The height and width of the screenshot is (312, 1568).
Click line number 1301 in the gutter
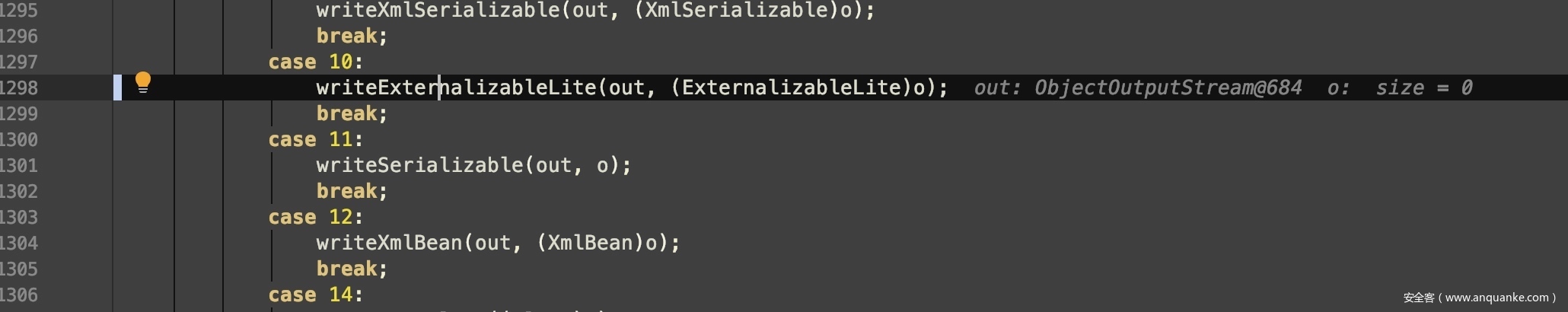[18, 166]
